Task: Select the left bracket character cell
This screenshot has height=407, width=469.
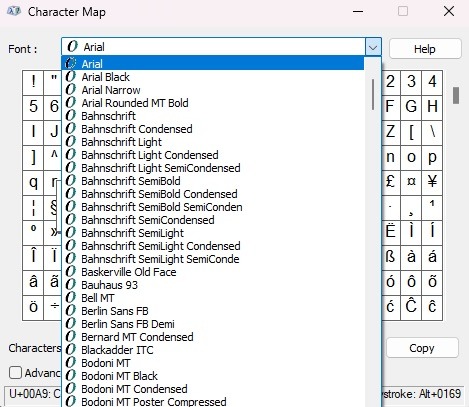Action: [411, 132]
